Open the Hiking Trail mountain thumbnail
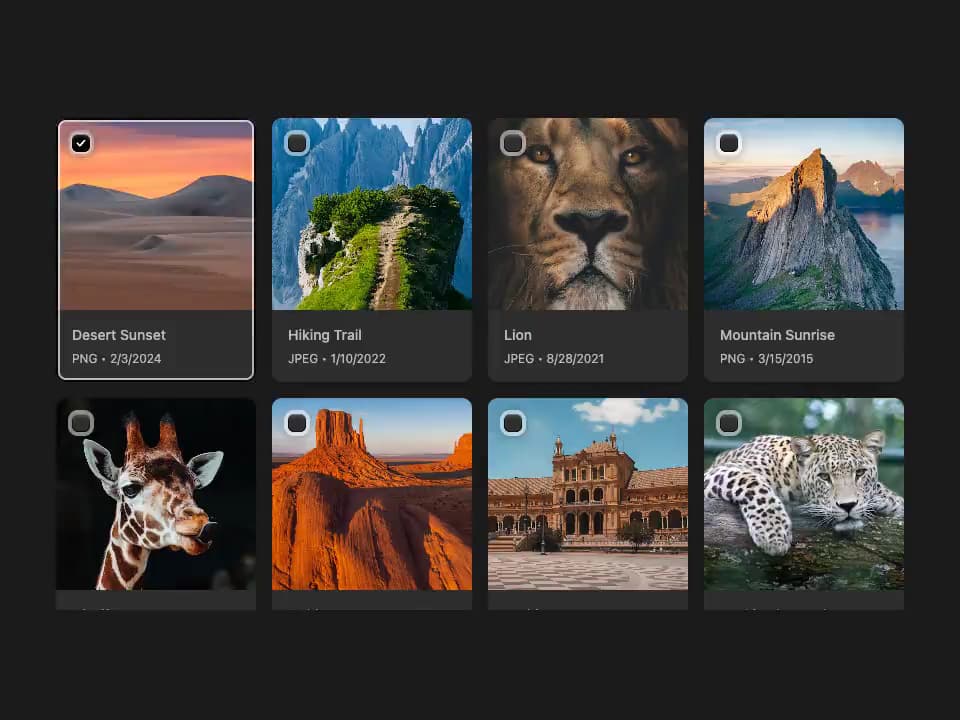 pos(372,214)
